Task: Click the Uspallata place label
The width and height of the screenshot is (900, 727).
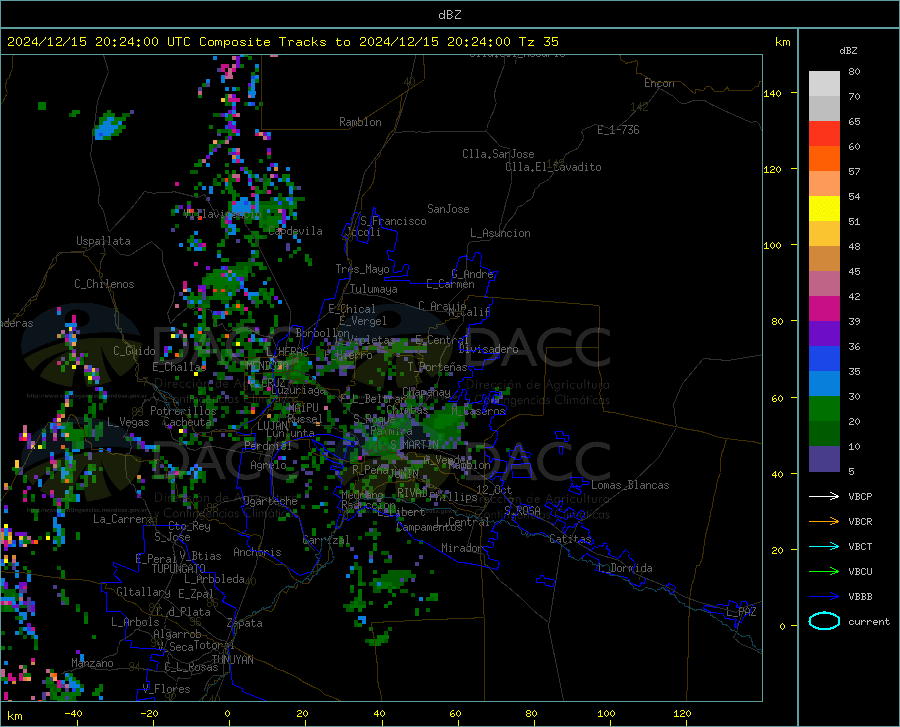Action: [103, 241]
